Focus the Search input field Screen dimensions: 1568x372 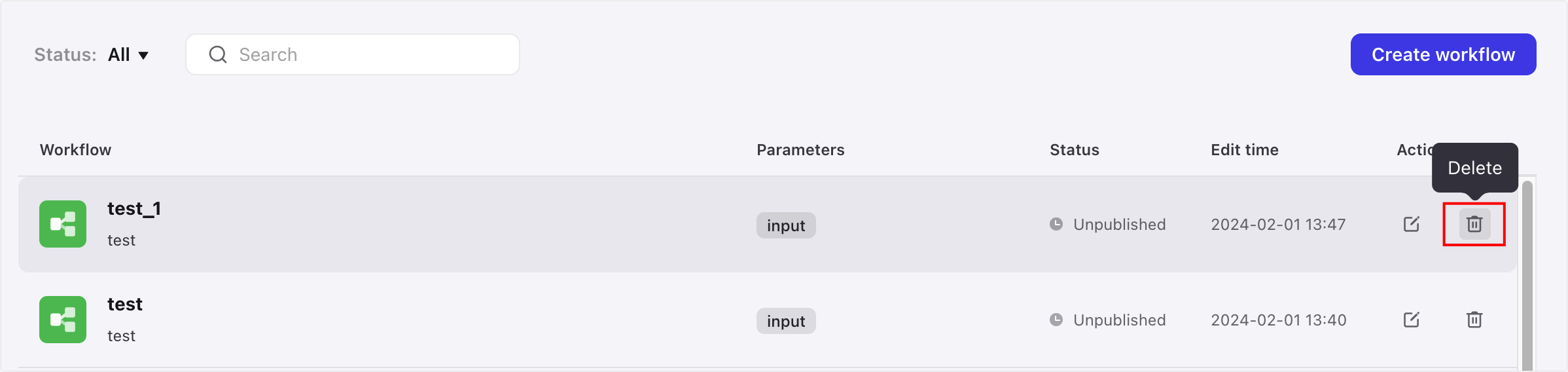pyautogui.click(x=353, y=54)
